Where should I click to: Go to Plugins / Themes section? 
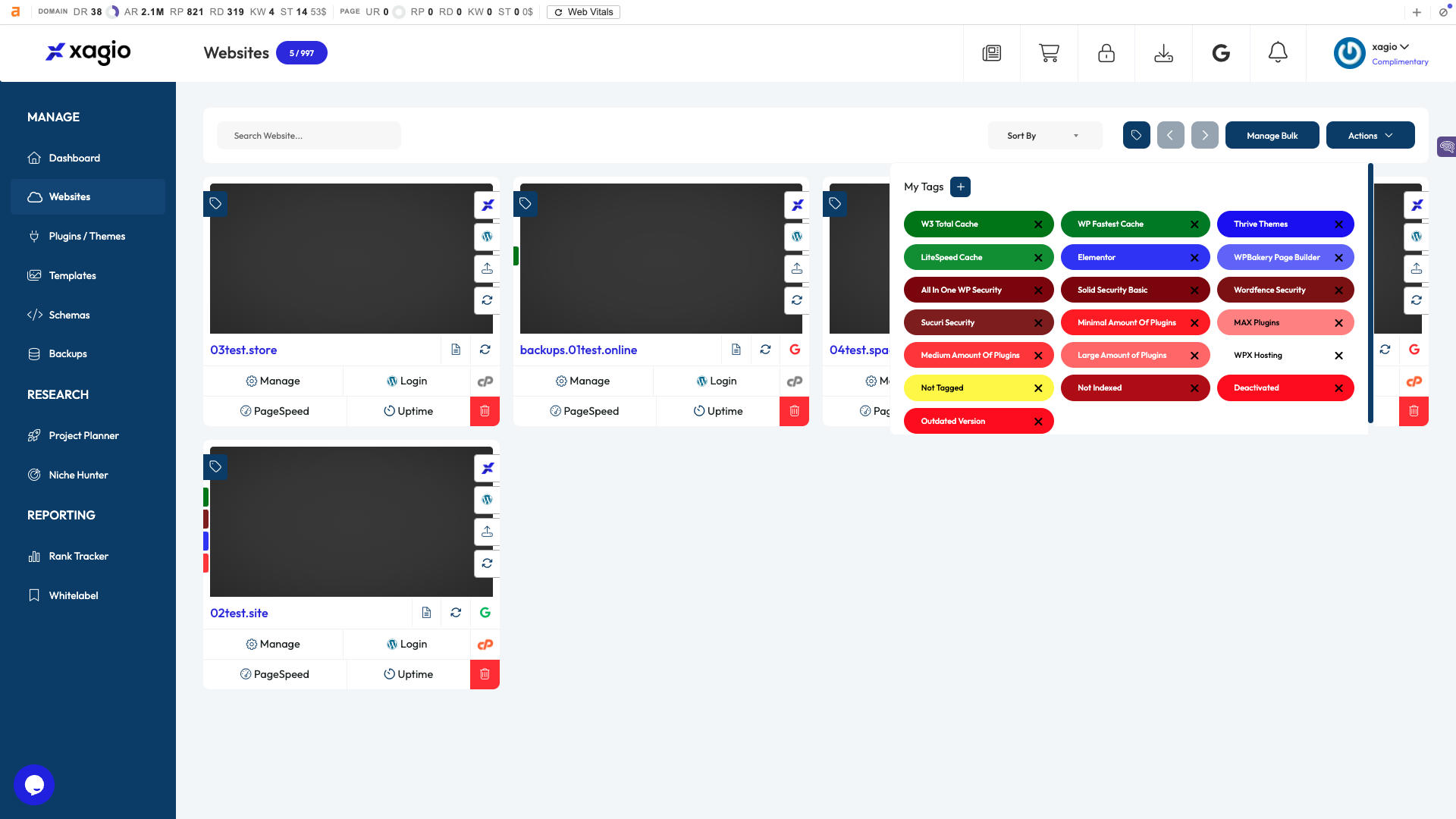pyautogui.click(x=88, y=236)
